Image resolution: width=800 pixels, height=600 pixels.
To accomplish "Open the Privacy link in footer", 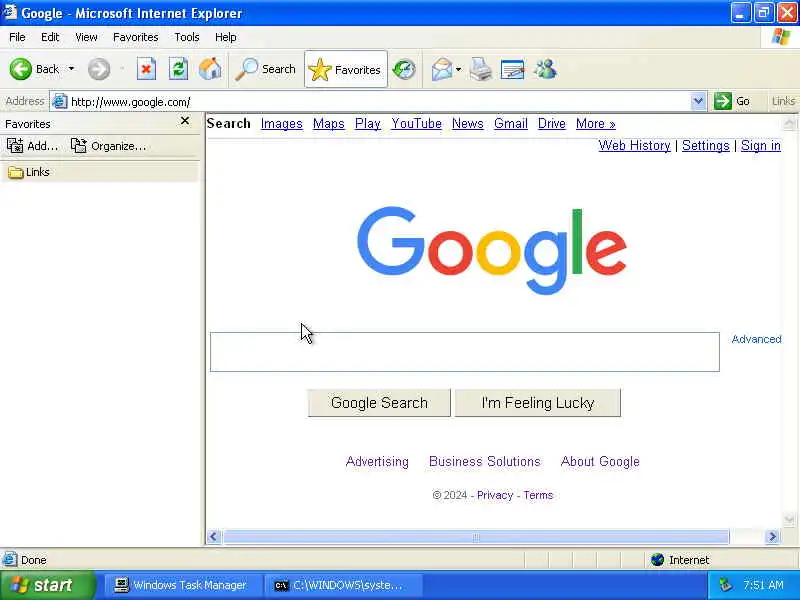I will (x=495, y=495).
